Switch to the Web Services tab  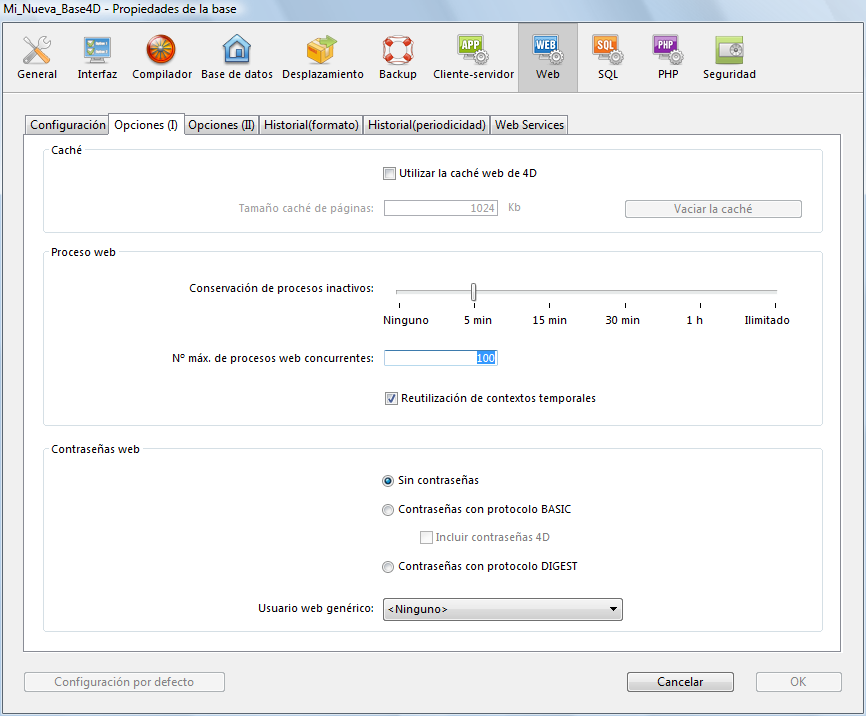click(x=530, y=125)
